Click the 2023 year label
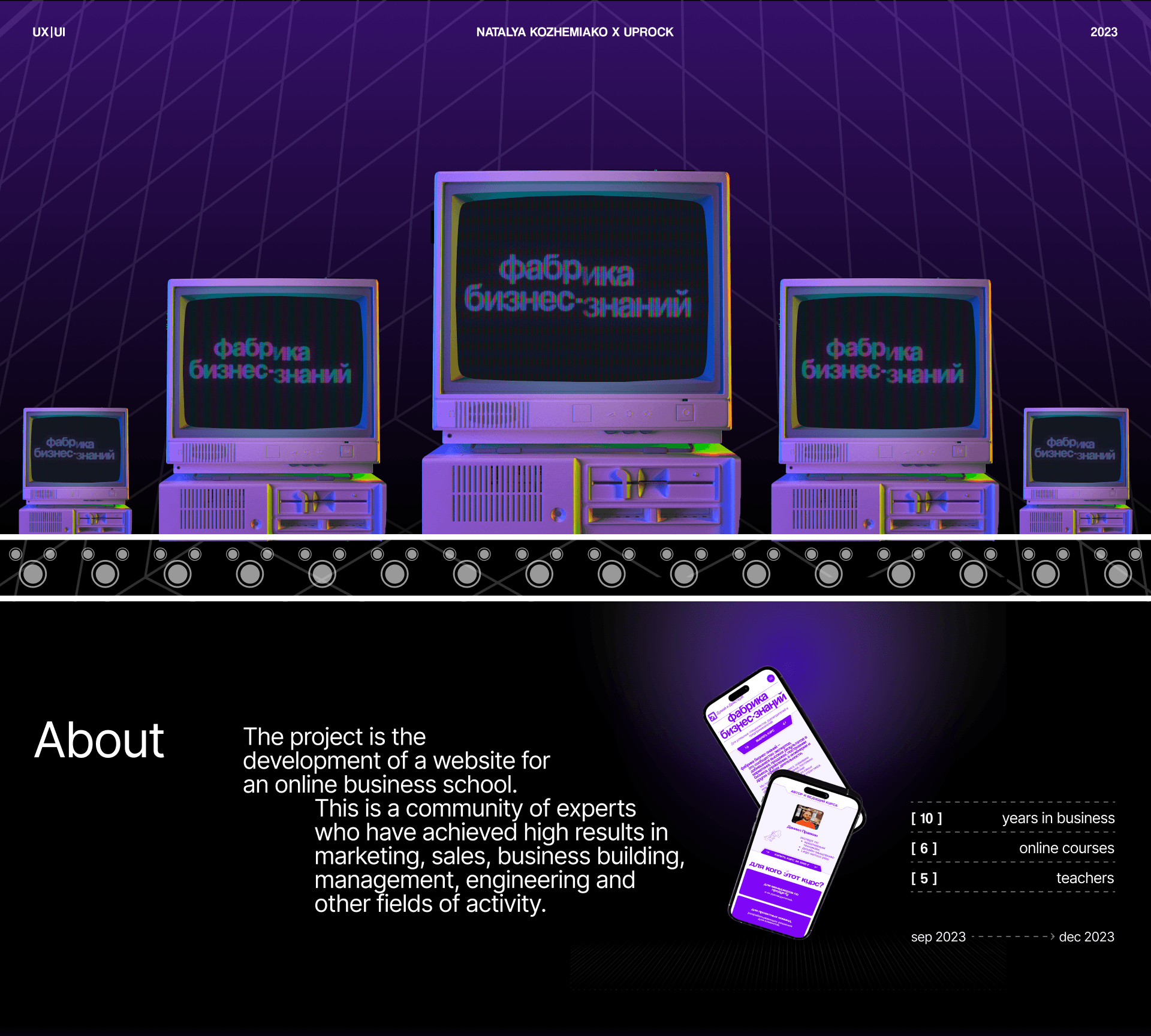The height and width of the screenshot is (1036, 1151). 1103,32
